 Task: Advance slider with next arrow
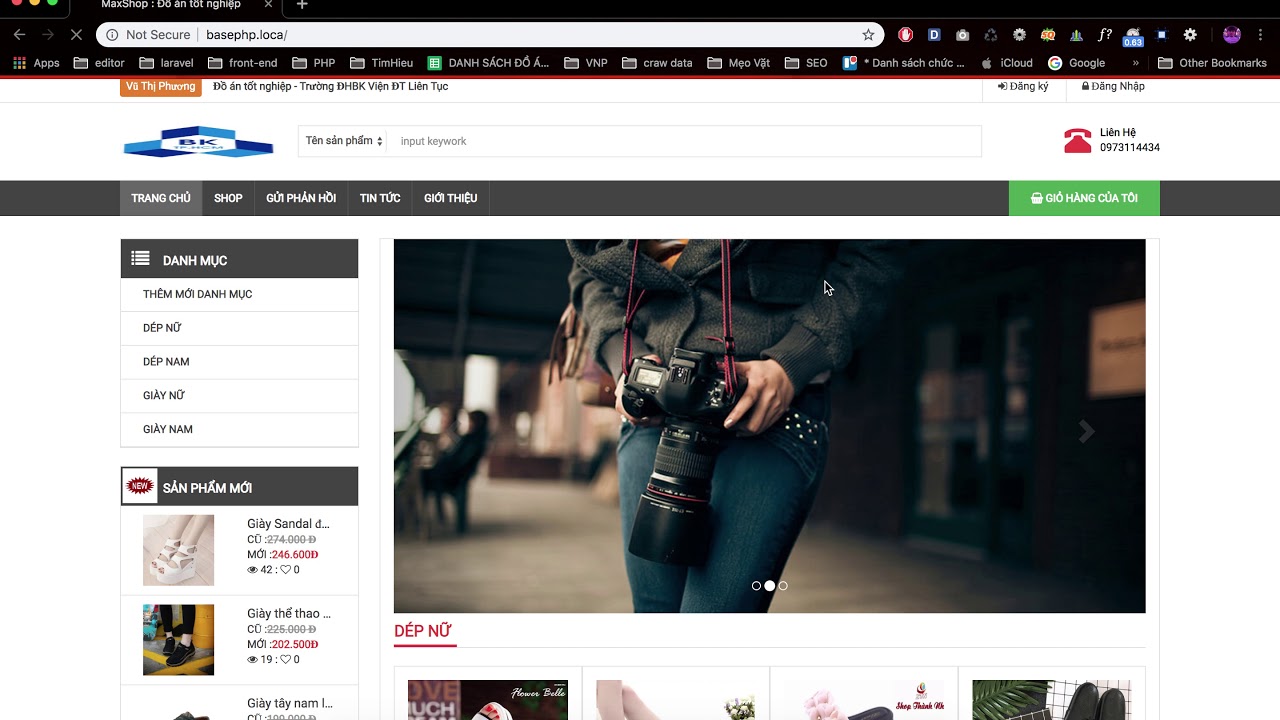1087,432
